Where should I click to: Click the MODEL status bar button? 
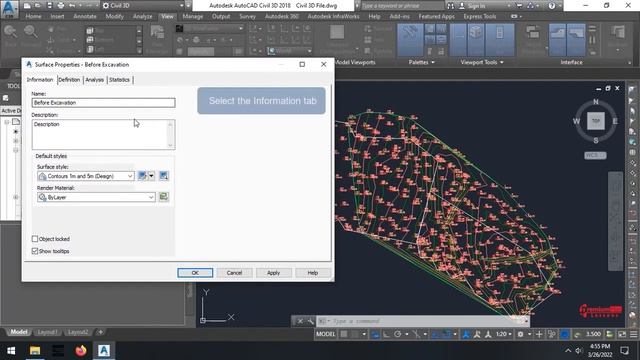click(x=325, y=334)
